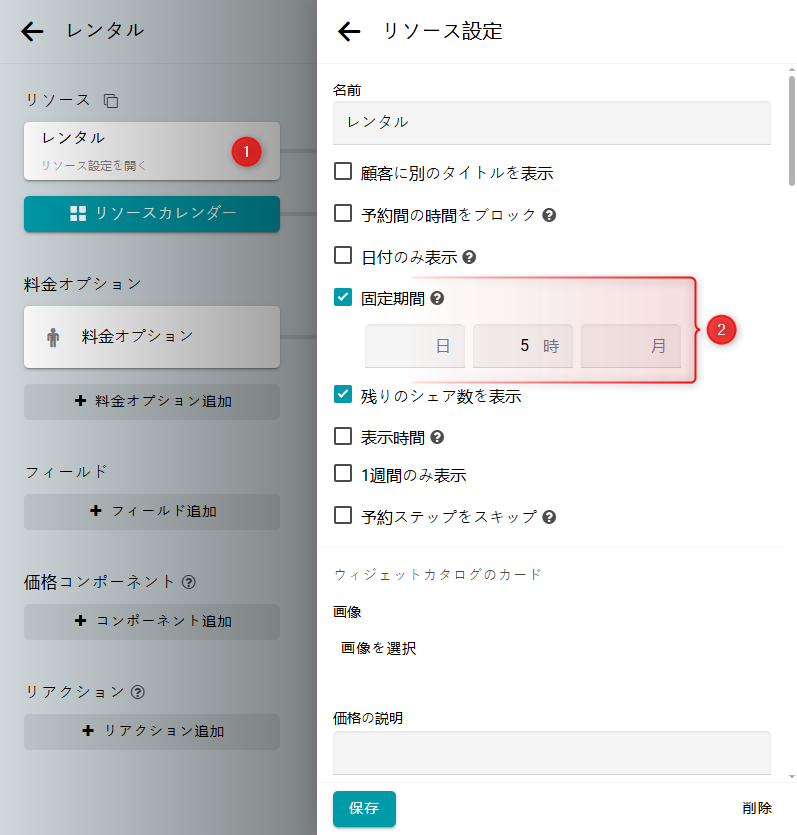This screenshot has height=835, width=797.
Task: Click the 削除 link
Action: (757, 808)
